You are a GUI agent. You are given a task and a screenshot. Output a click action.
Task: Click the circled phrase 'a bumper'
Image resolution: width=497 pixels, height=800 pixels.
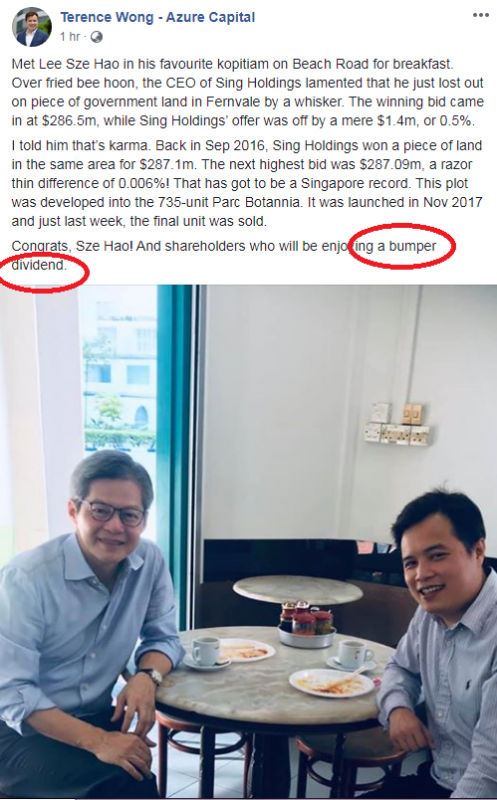(x=407, y=246)
